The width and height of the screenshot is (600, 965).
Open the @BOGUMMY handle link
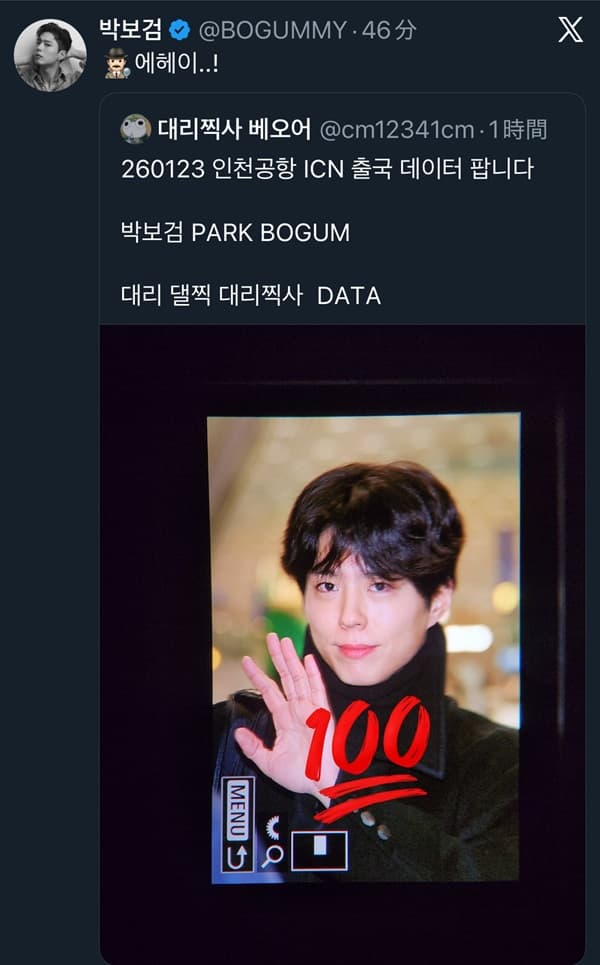[x=273, y=30]
